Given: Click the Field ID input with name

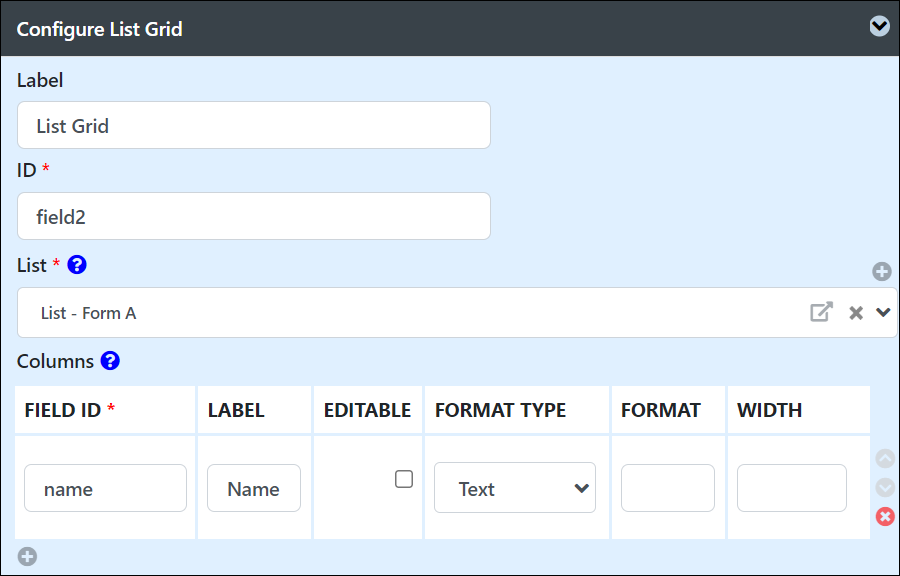Looking at the screenshot, I should [x=106, y=488].
